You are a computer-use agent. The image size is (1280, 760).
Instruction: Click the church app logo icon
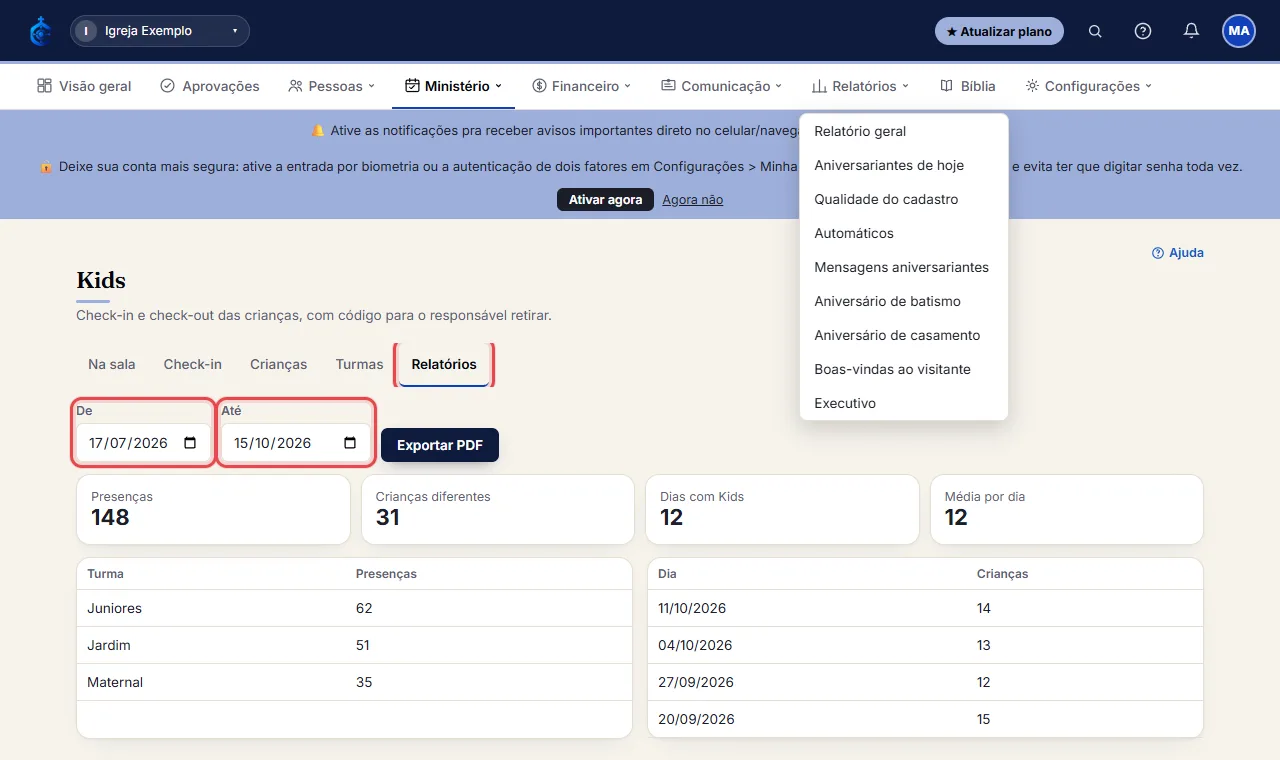click(x=40, y=31)
